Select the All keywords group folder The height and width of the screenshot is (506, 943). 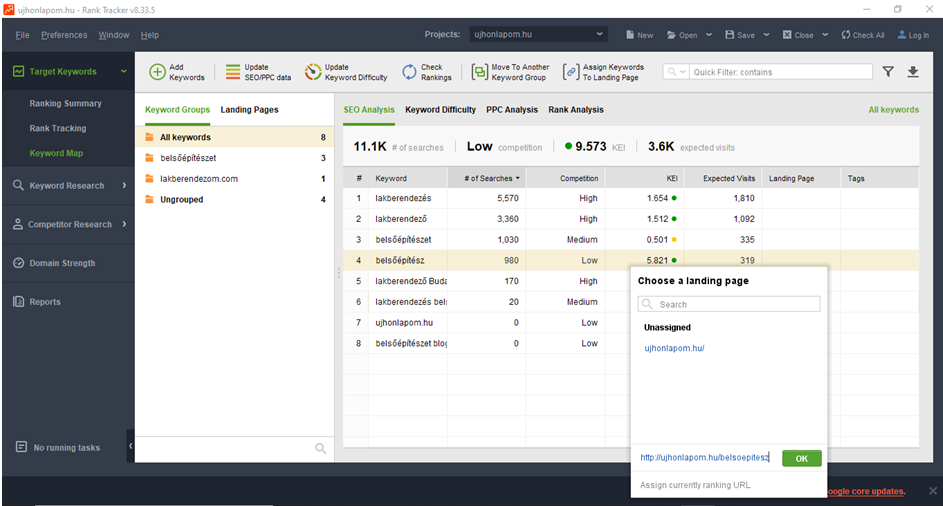[235, 137]
